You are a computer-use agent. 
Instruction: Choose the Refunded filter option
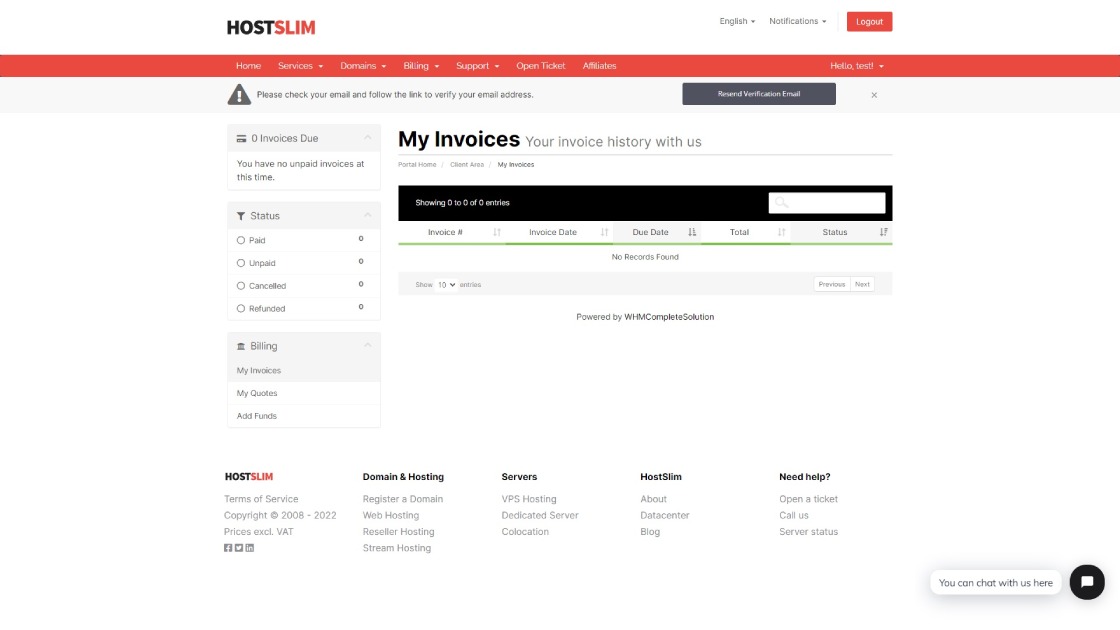coord(241,308)
